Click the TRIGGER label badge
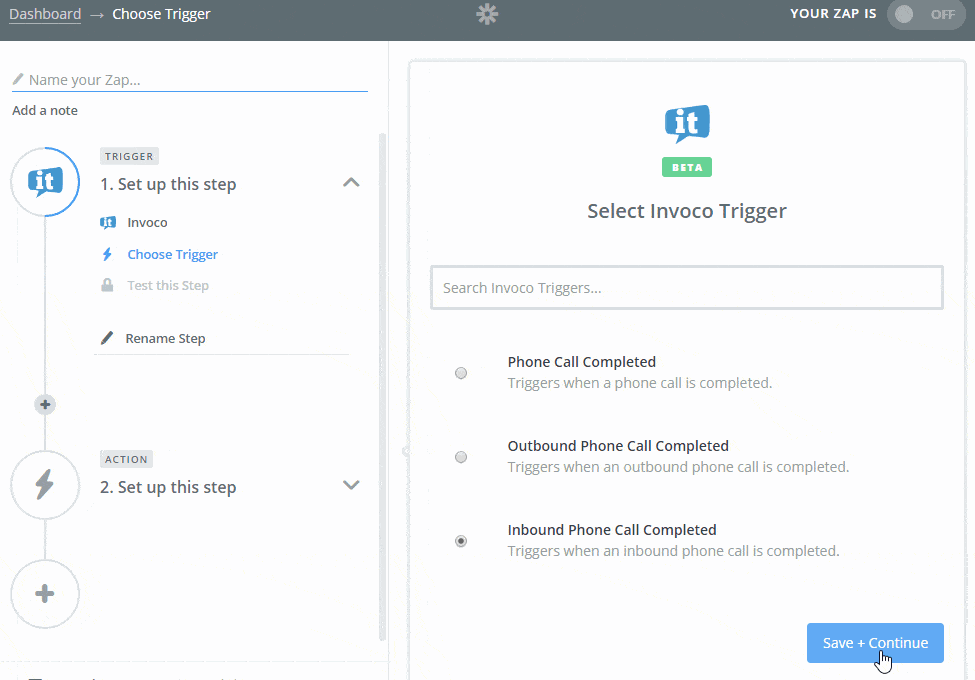975x680 pixels. pyautogui.click(x=129, y=156)
